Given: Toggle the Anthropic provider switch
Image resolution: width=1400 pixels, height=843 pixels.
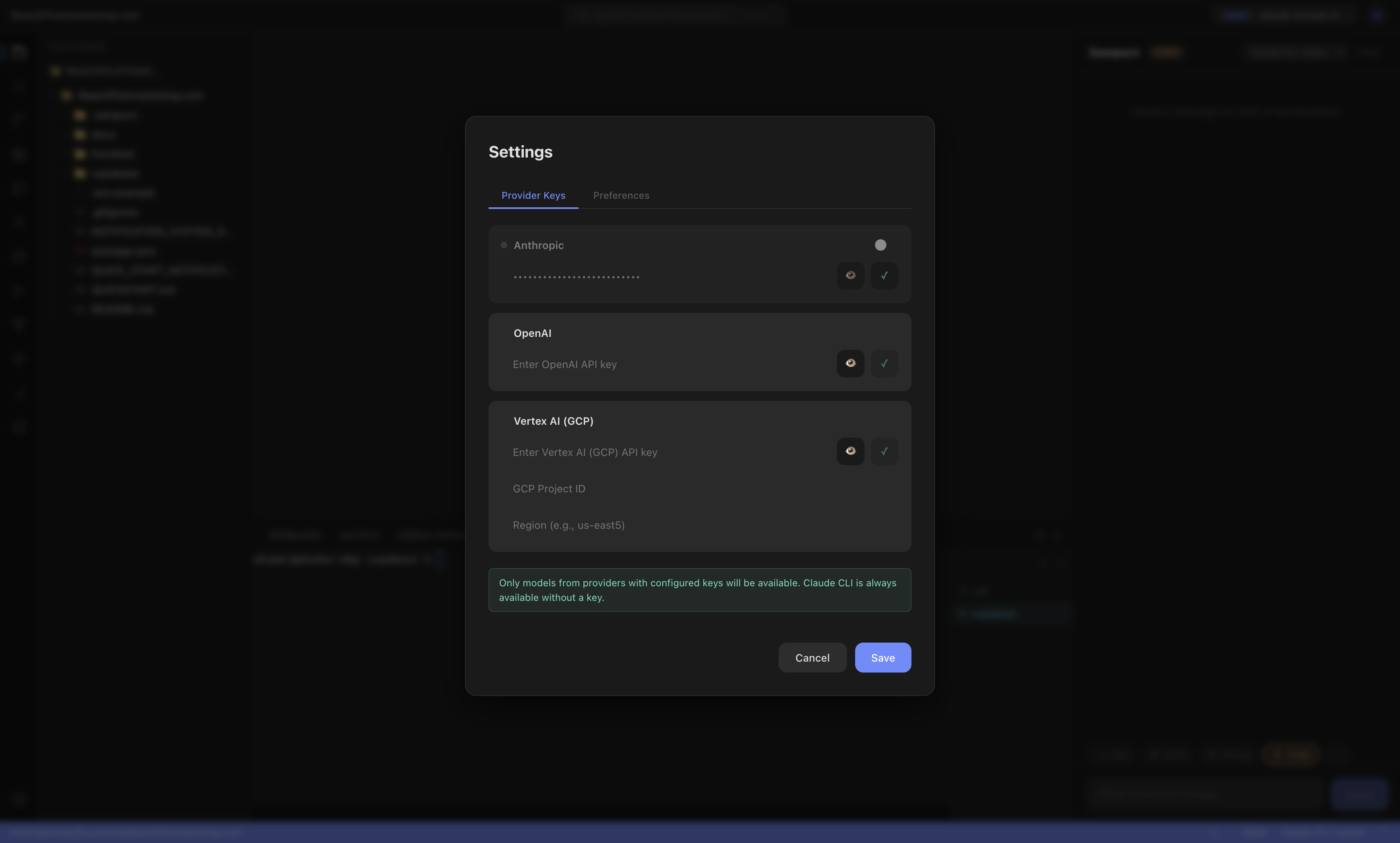Looking at the screenshot, I should (x=880, y=245).
